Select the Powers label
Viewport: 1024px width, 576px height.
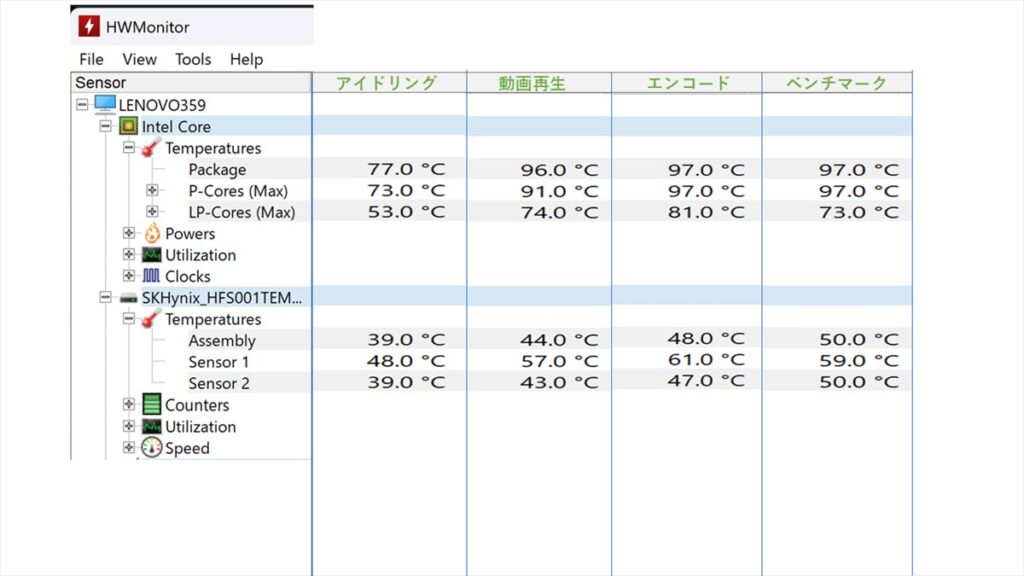point(189,234)
